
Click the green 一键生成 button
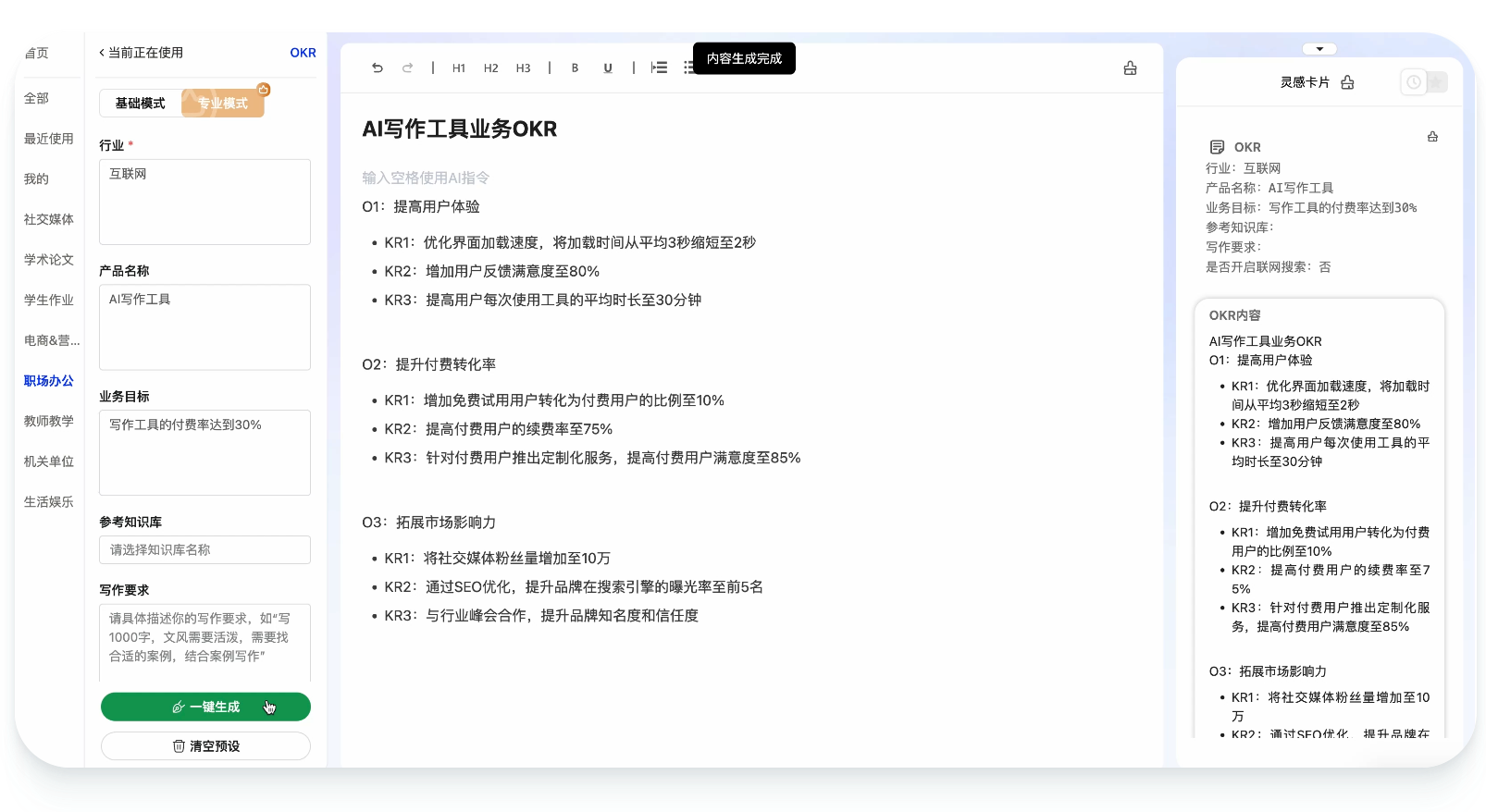[205, 707]
